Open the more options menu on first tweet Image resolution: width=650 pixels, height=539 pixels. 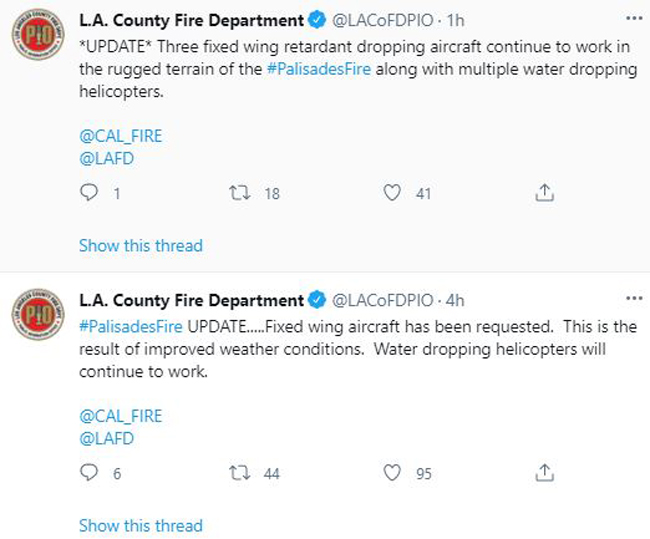coord(634,18)
